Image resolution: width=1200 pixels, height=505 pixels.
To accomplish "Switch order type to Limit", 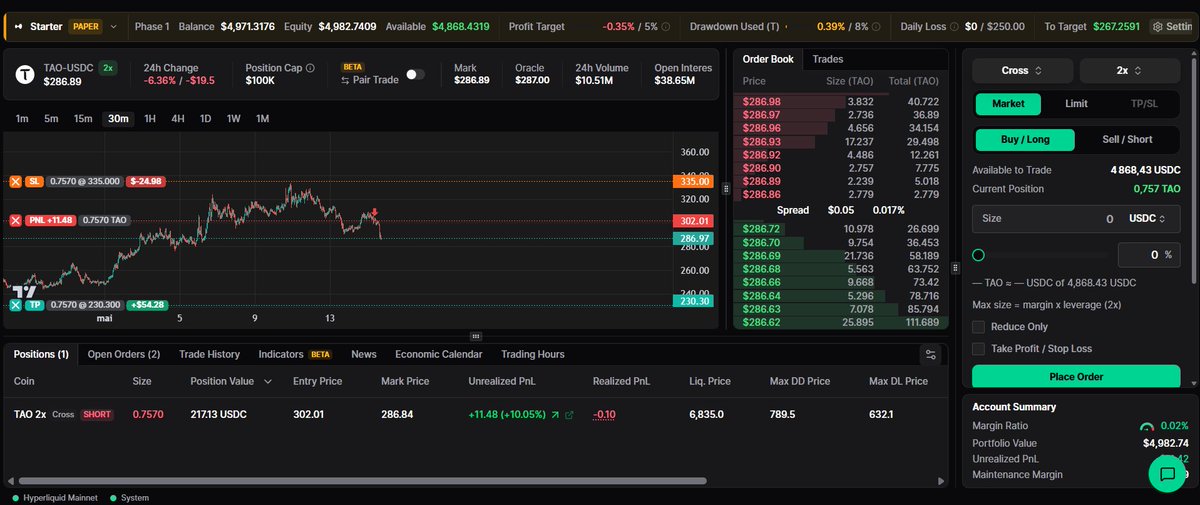I will point(1076,104).
